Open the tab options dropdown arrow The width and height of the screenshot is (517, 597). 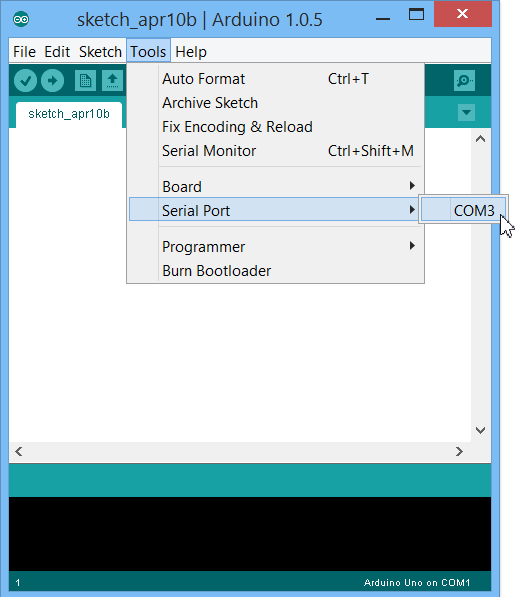point(466,112)
